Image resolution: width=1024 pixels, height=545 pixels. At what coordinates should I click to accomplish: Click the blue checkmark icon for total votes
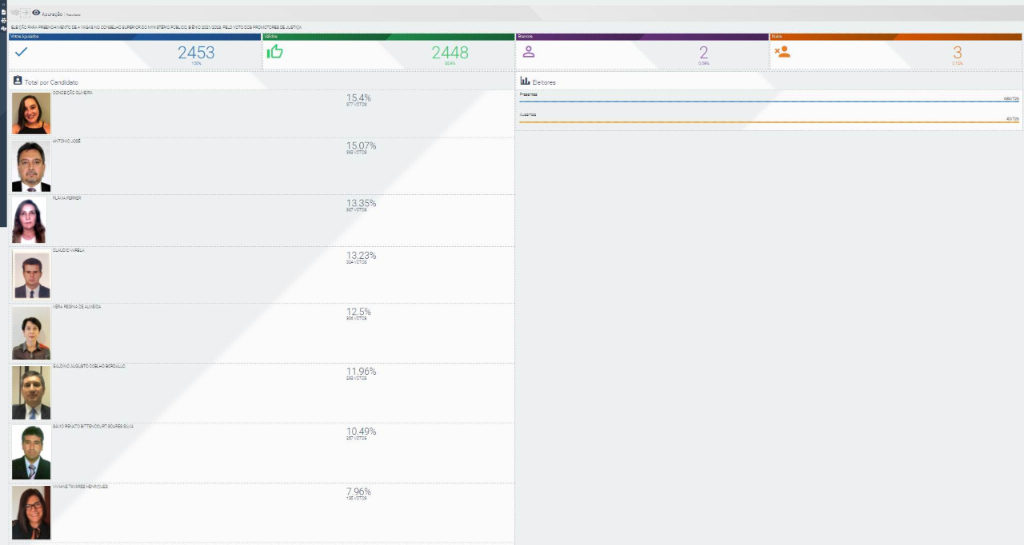tap(21, 52)
